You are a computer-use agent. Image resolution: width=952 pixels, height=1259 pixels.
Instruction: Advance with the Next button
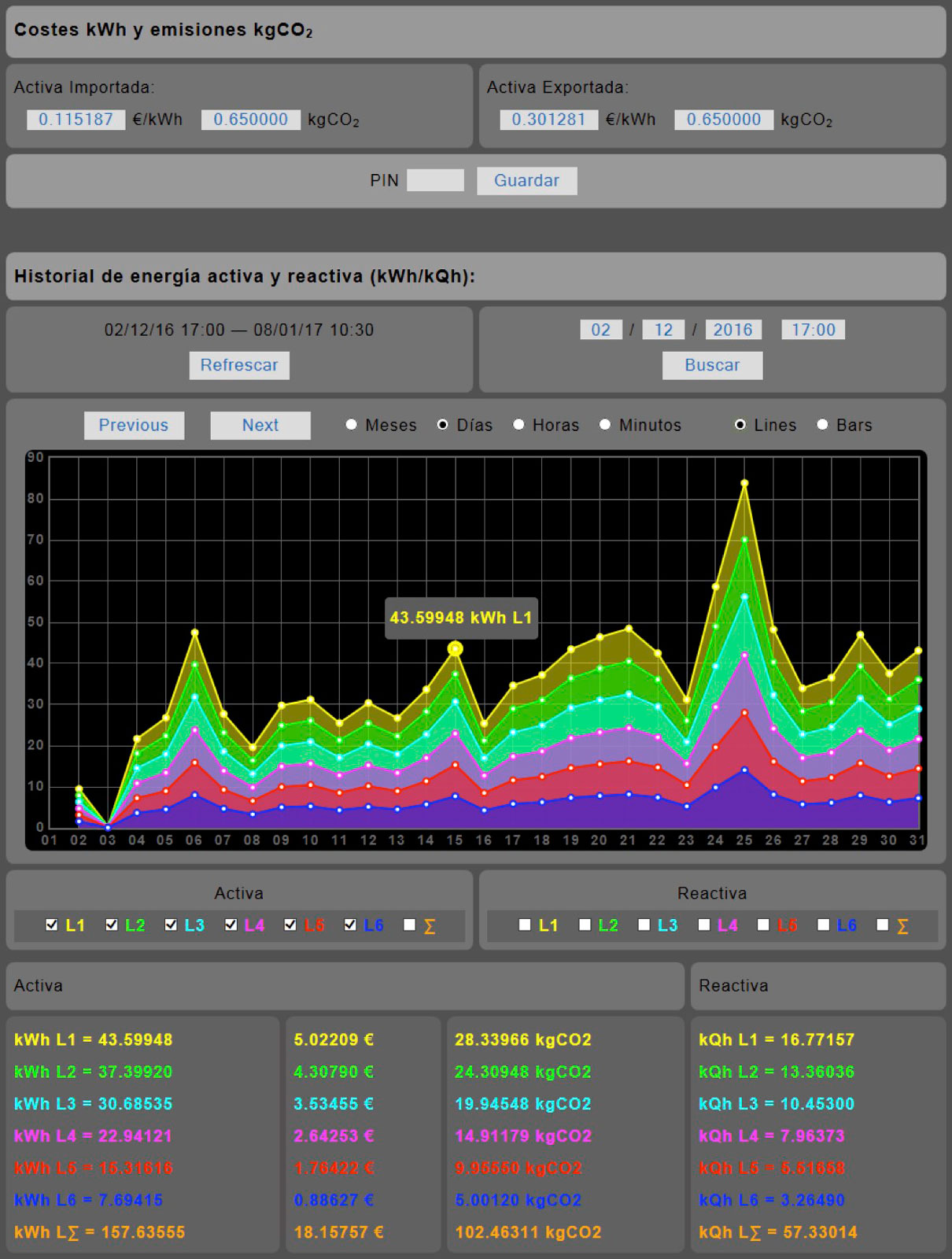[x=260, y=426]
